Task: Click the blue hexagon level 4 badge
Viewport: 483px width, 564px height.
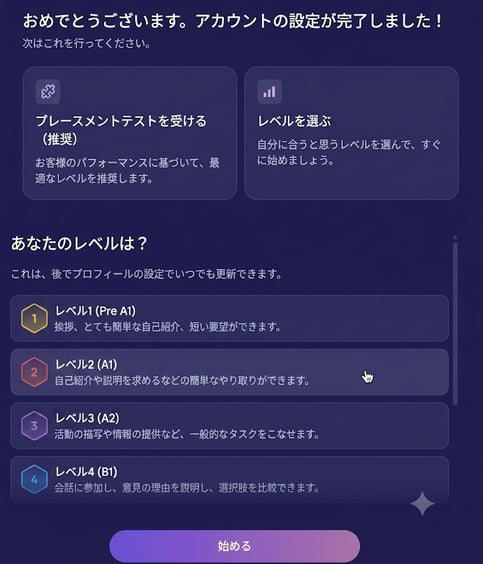Action: [x=34, y=479]
